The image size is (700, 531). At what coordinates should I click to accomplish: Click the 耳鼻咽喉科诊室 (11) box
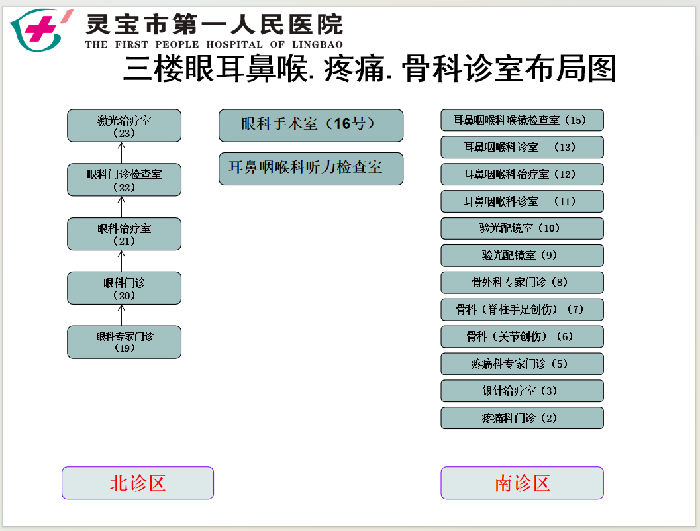[522, 201]
